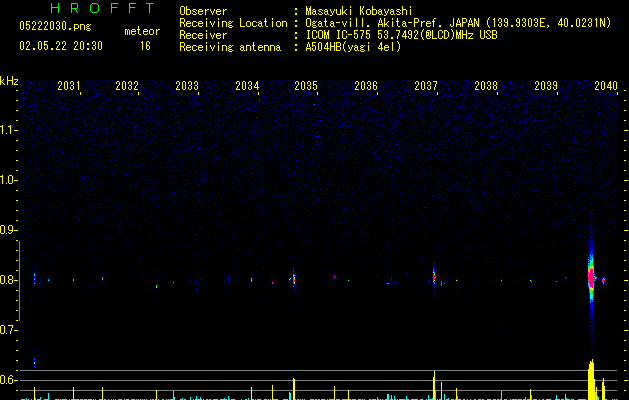Click the 2039 time marker
This screenshot has height=400, width=629.
(546, 86)
